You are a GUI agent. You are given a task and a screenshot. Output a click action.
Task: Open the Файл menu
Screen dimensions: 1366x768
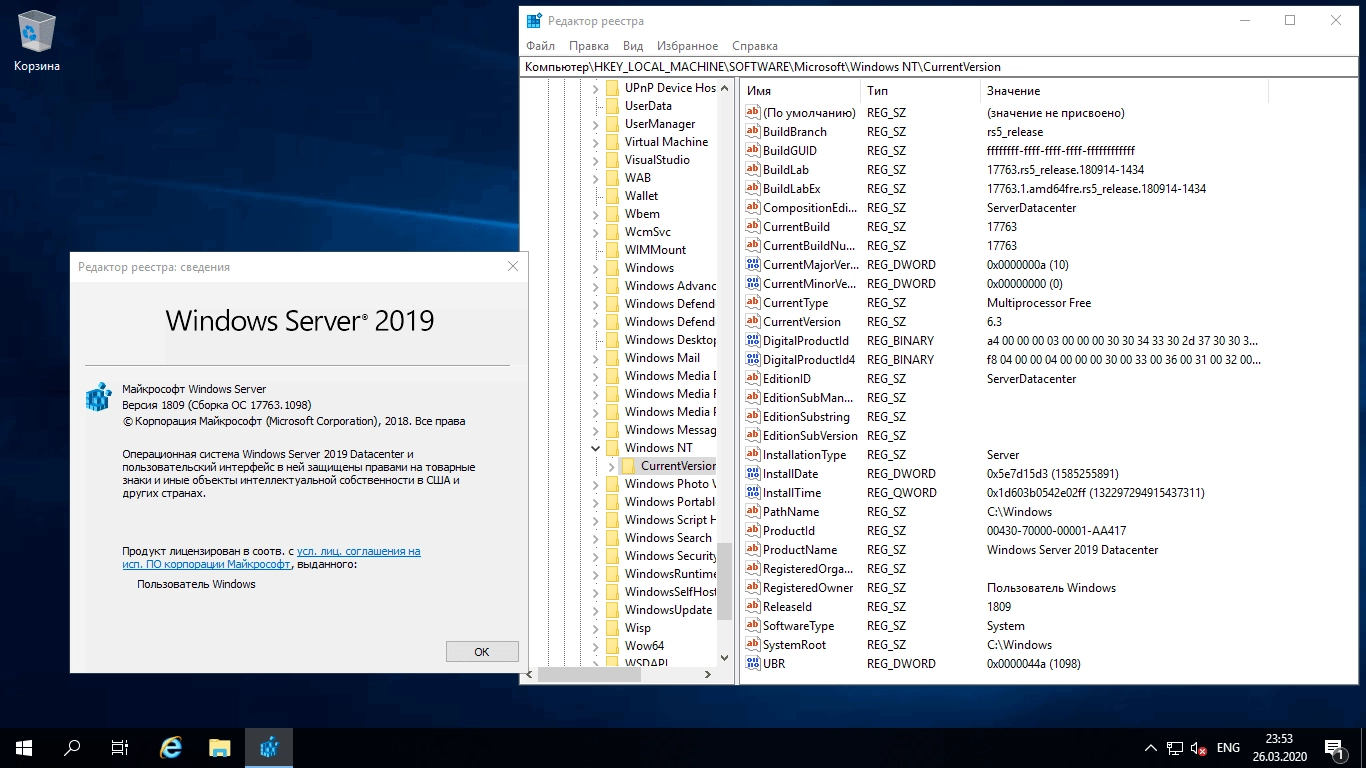(540, 46)
